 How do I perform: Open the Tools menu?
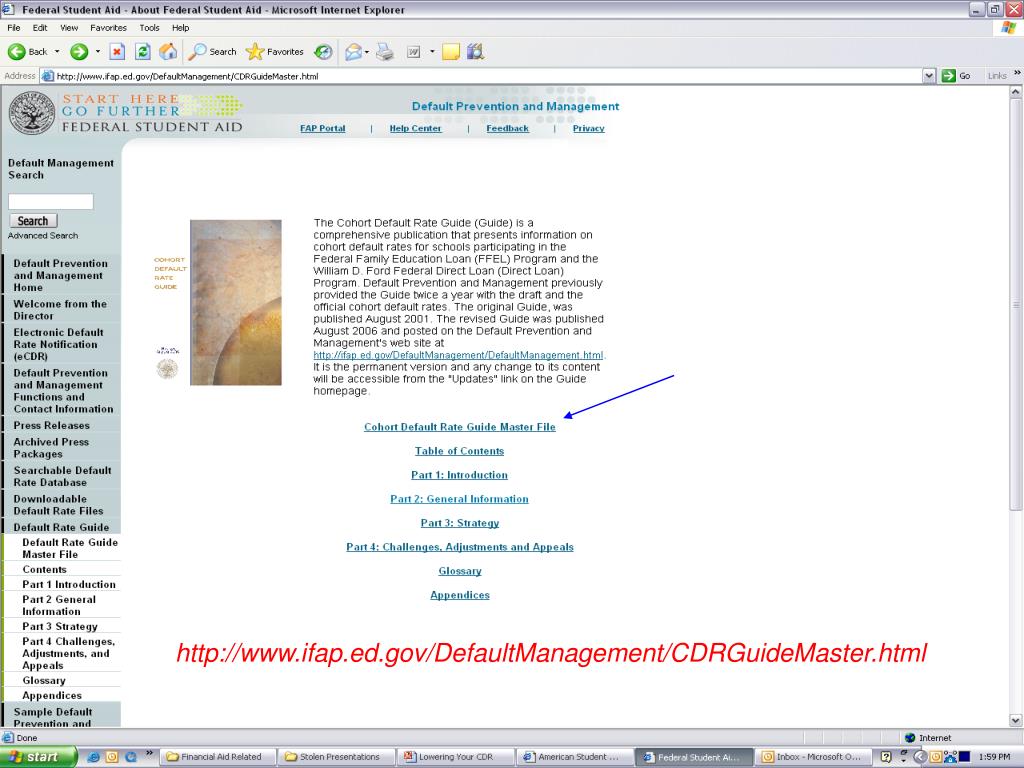click(x=150, y=28)
